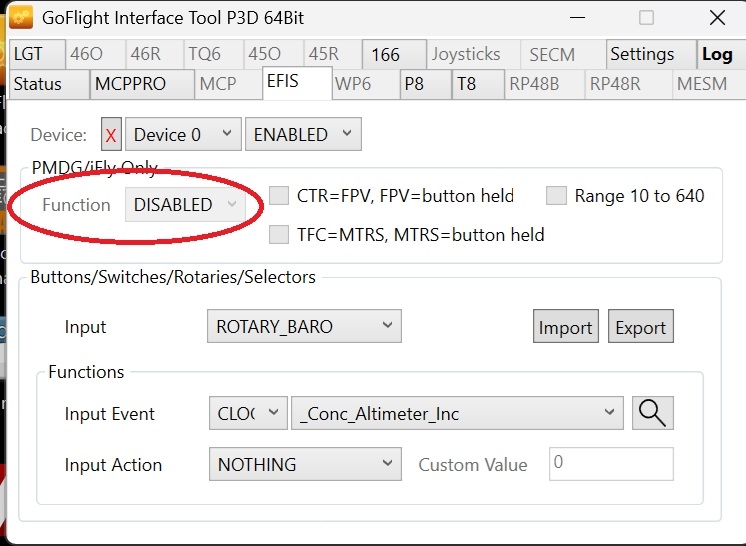746x546 pixels.
Task: Open the 46O tab
Action: coord(96,54)
